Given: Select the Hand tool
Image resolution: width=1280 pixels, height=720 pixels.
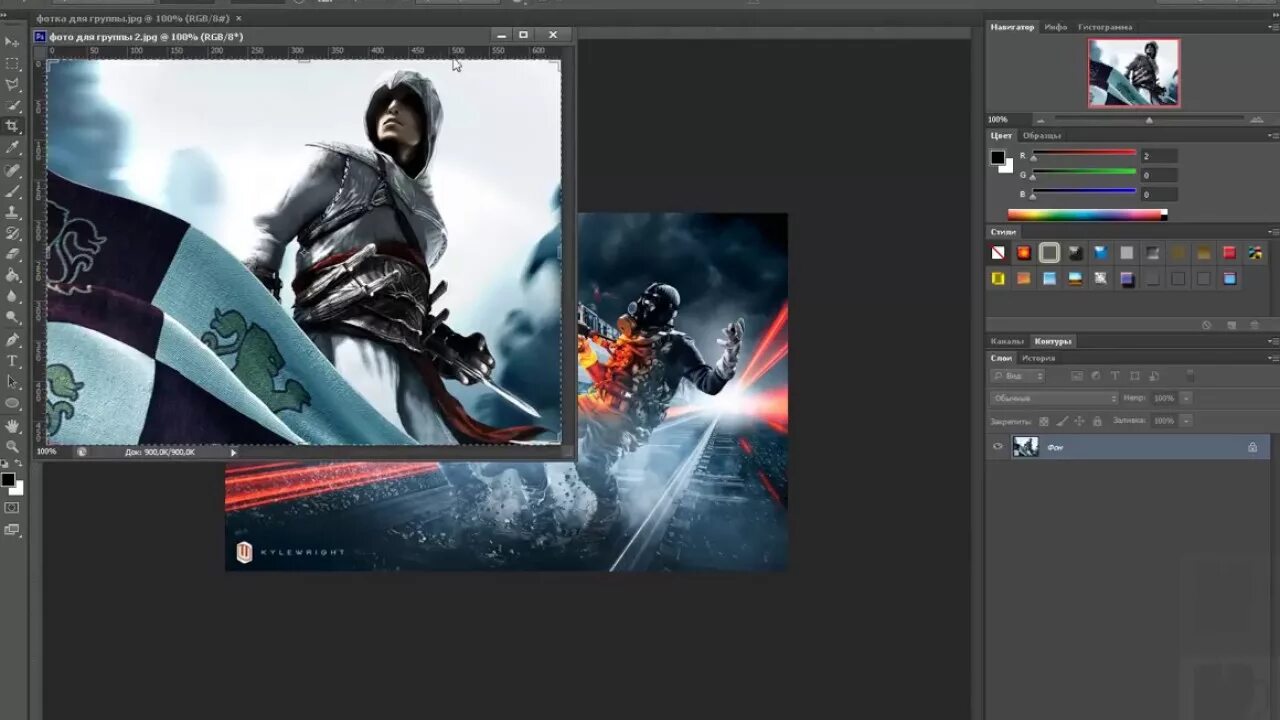Looking at the screenshot, I should click(x=12, y=425).
